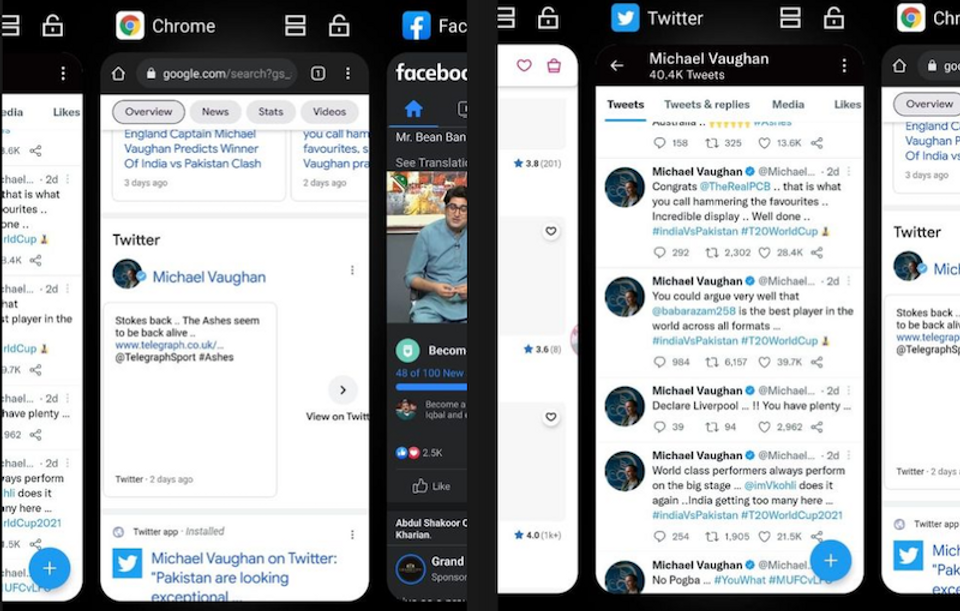Switch to the News chip
The image size is (960, 611).
(x=215, y=111)
